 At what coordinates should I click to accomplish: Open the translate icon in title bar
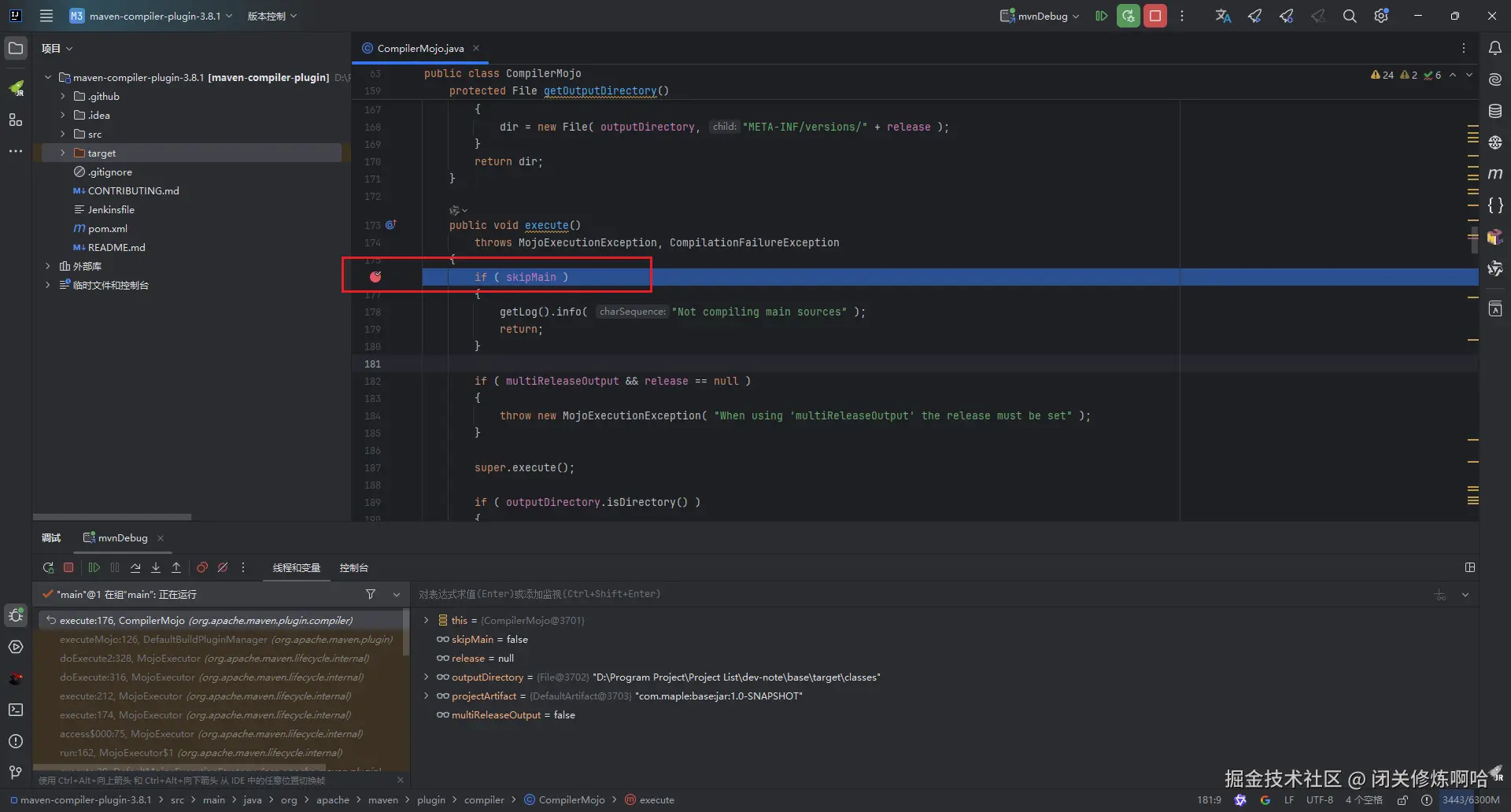click(1223, 16)
